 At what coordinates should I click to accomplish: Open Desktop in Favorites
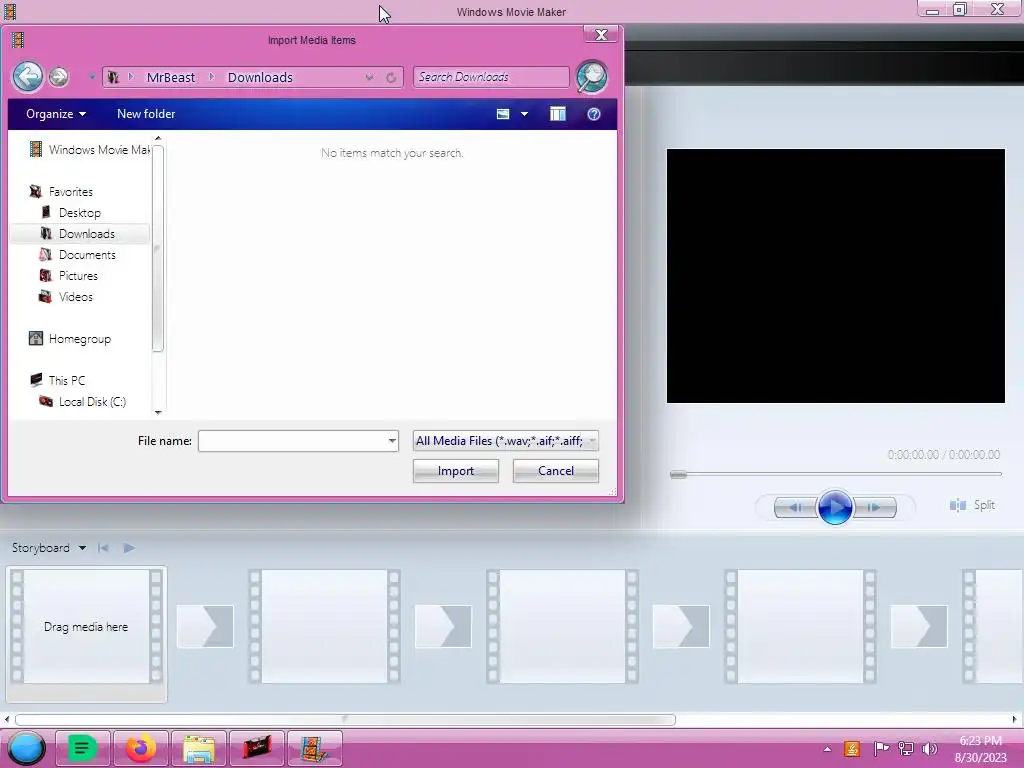(x=71, y=212)
